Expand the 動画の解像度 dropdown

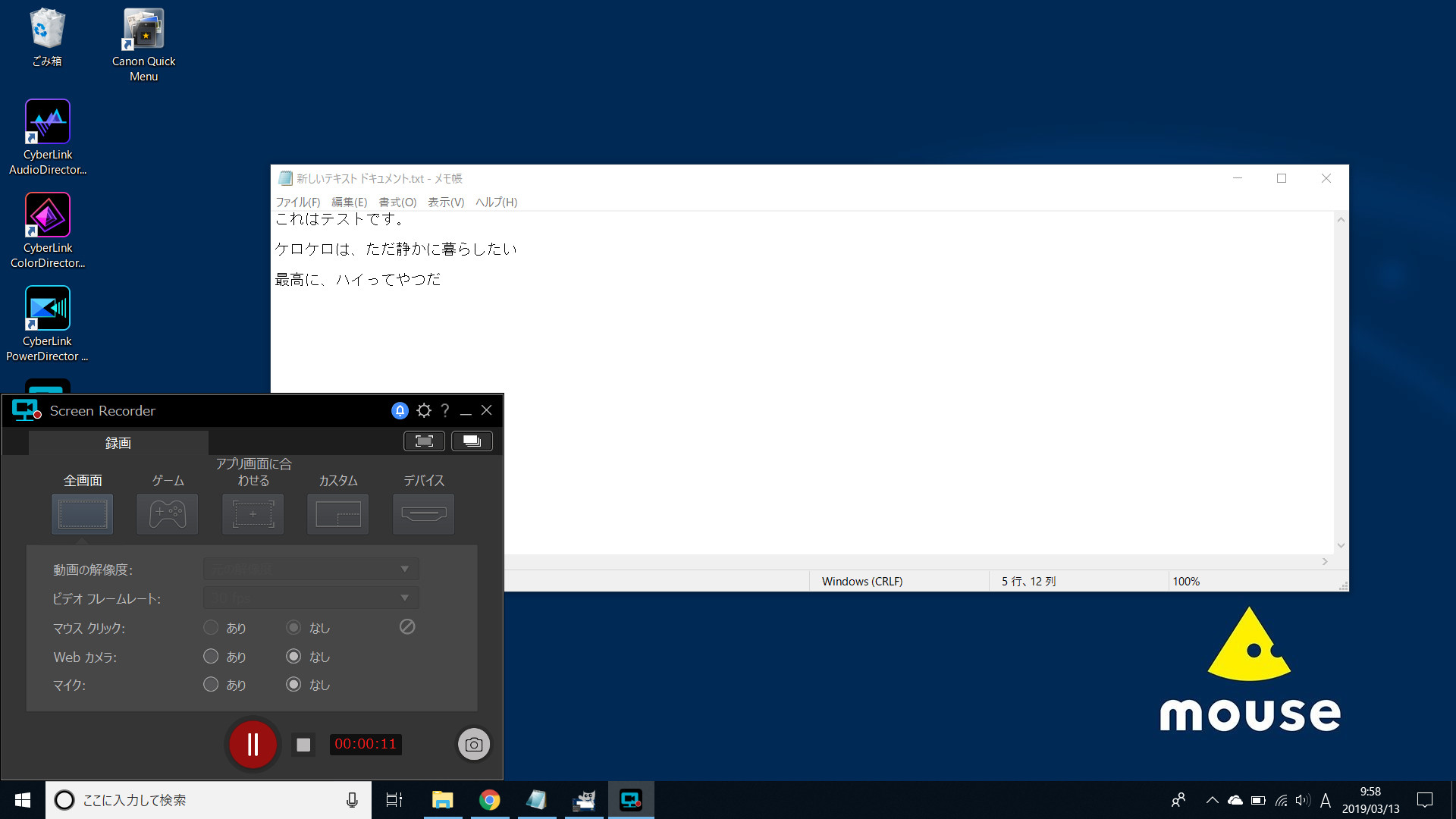point(404,568)
